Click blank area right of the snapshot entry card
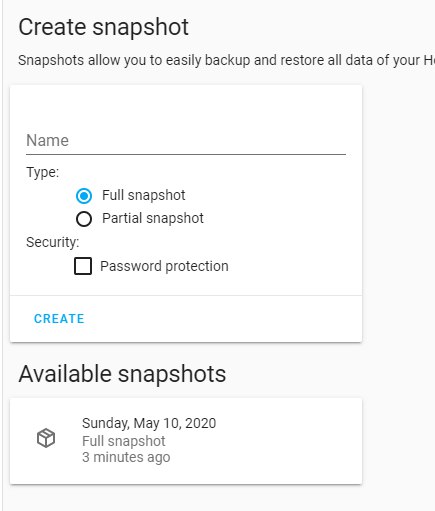The image size is (435, 511). point(398,441)
